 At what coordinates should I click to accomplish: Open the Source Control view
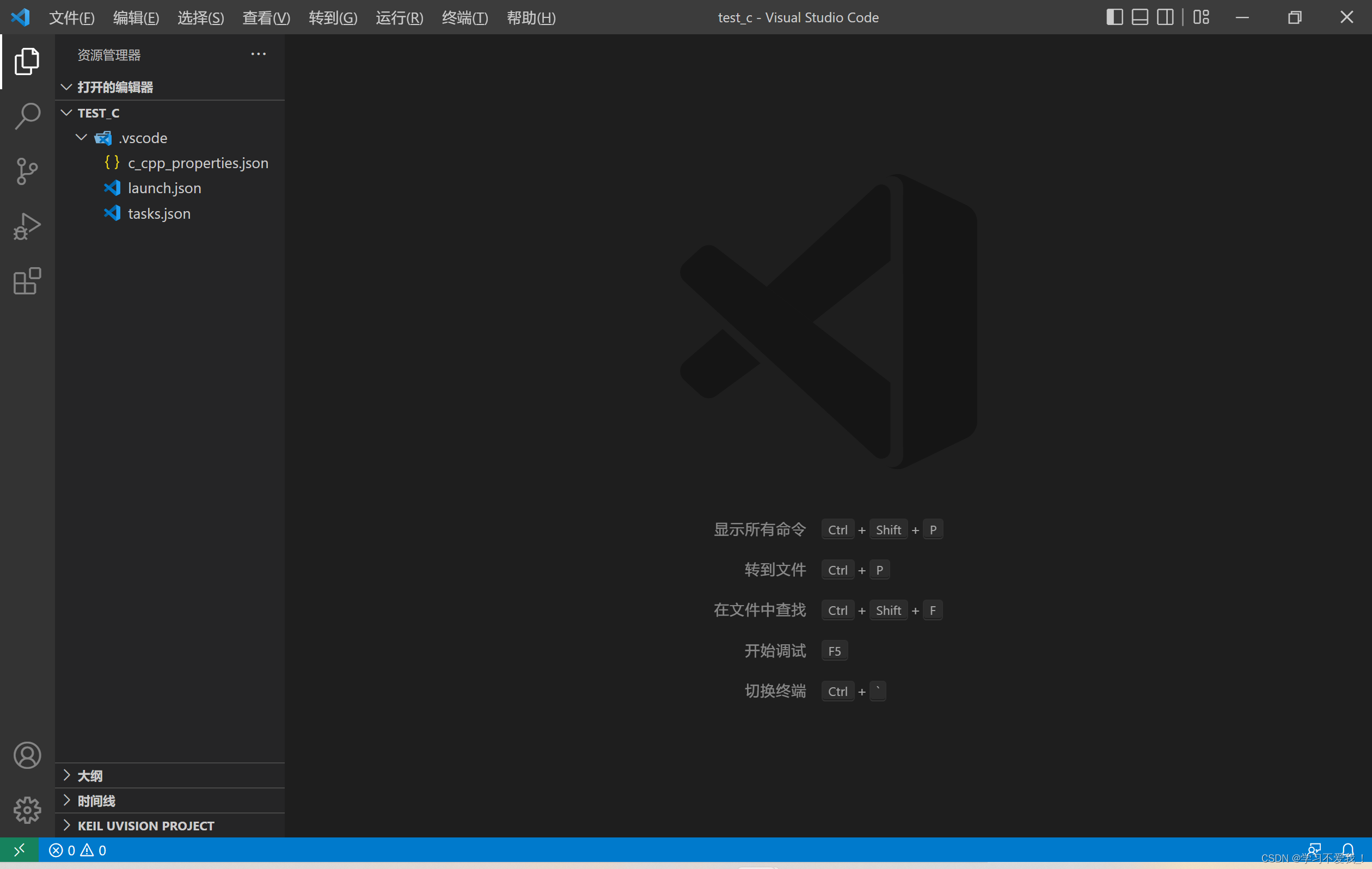tap(27, 171)
